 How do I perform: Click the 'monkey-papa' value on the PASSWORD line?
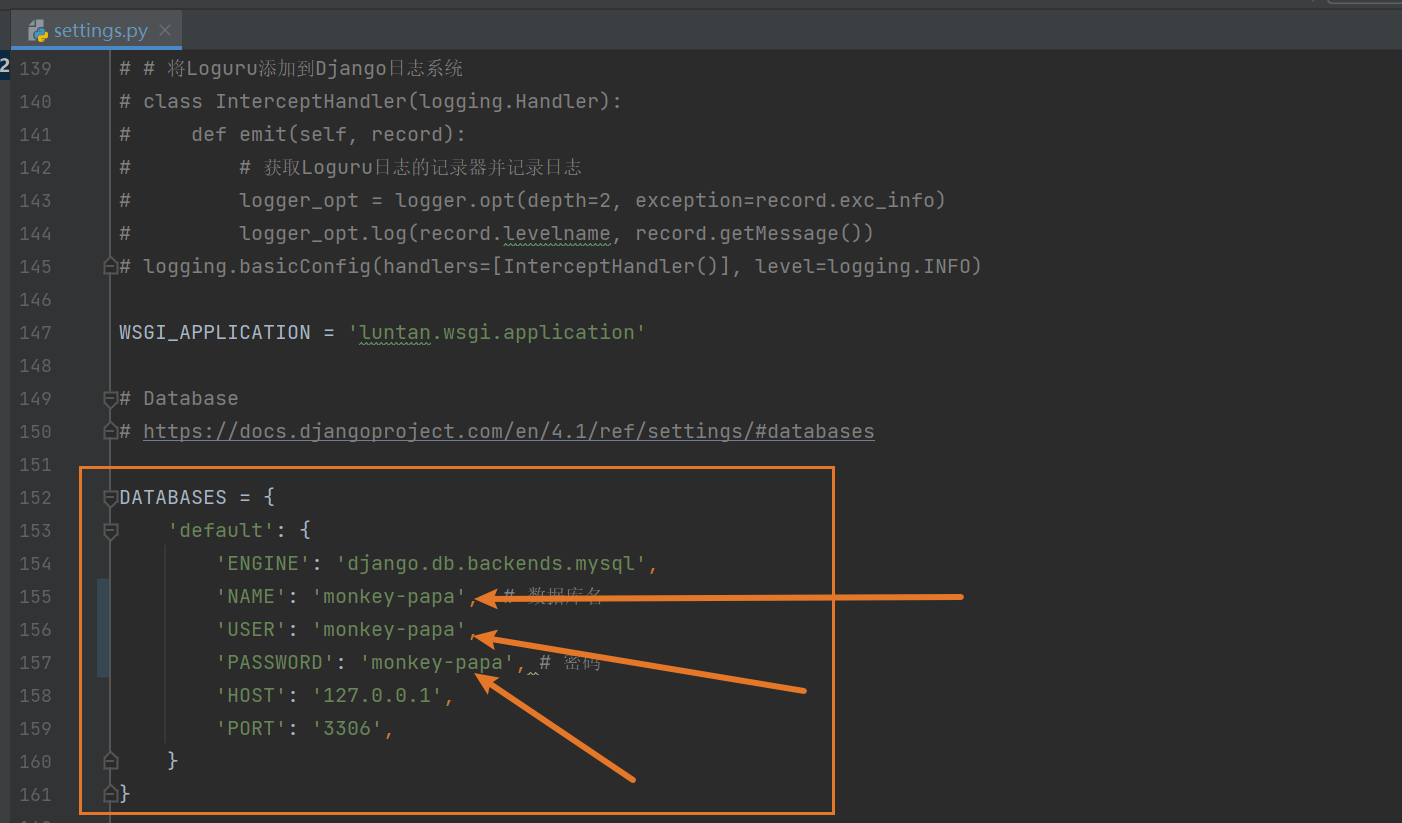point(437,663)
